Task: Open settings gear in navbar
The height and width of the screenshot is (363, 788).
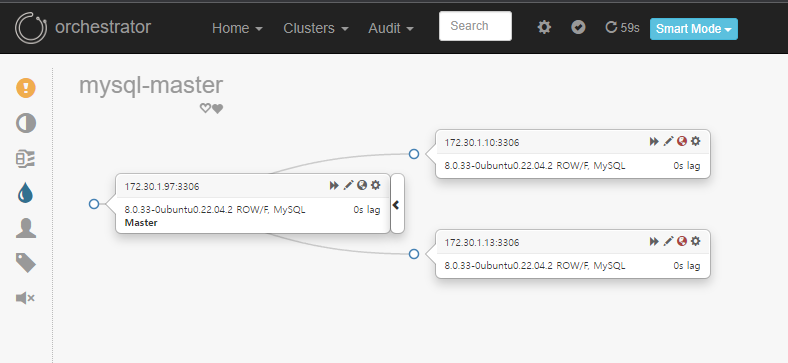Action: click(544, 27)
